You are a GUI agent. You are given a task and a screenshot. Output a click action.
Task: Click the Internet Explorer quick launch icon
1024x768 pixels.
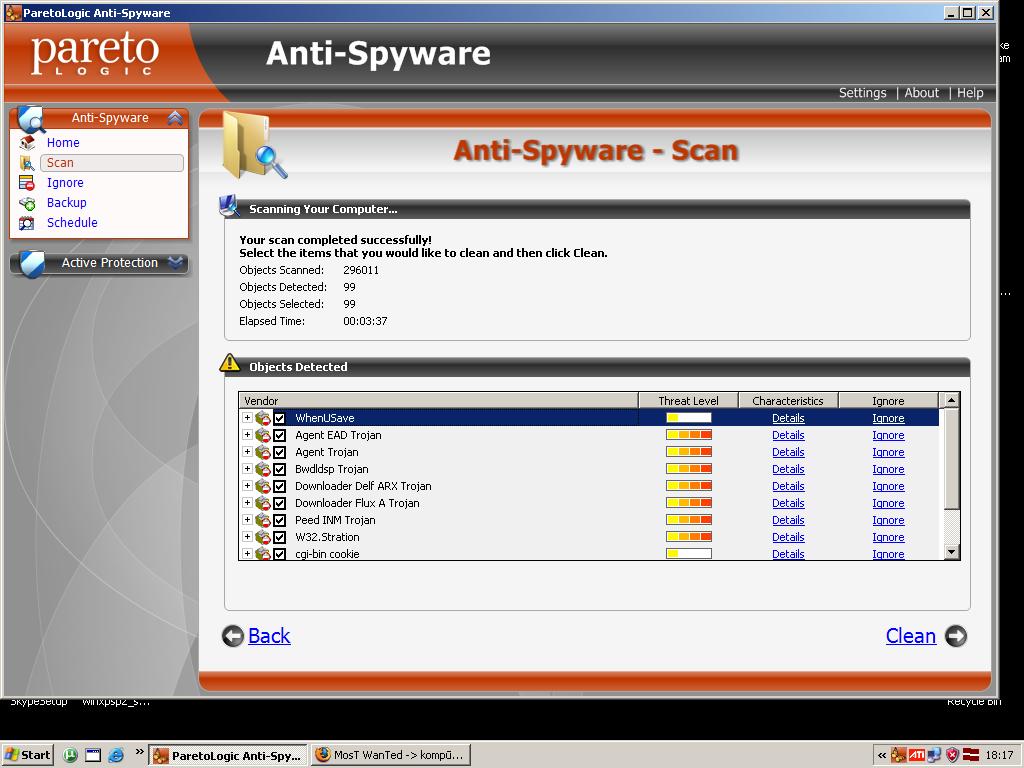tap(116, 755)
